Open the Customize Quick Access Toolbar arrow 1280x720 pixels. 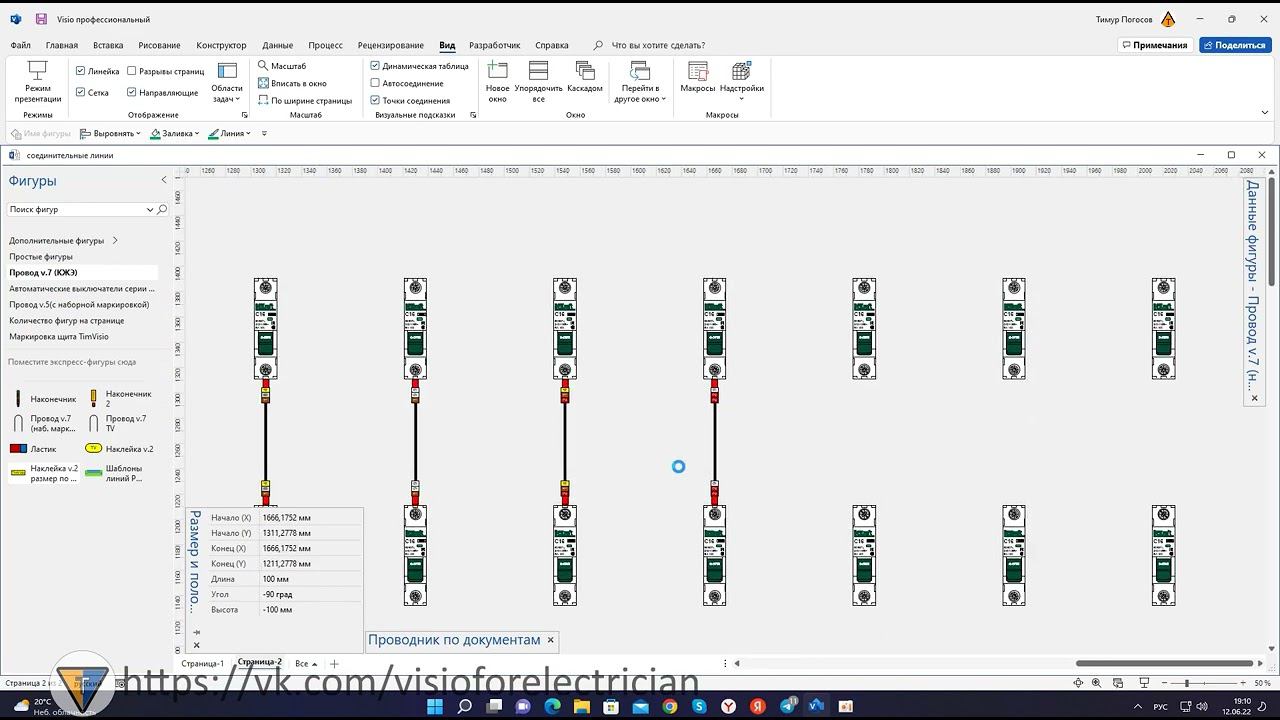(264, 133)
